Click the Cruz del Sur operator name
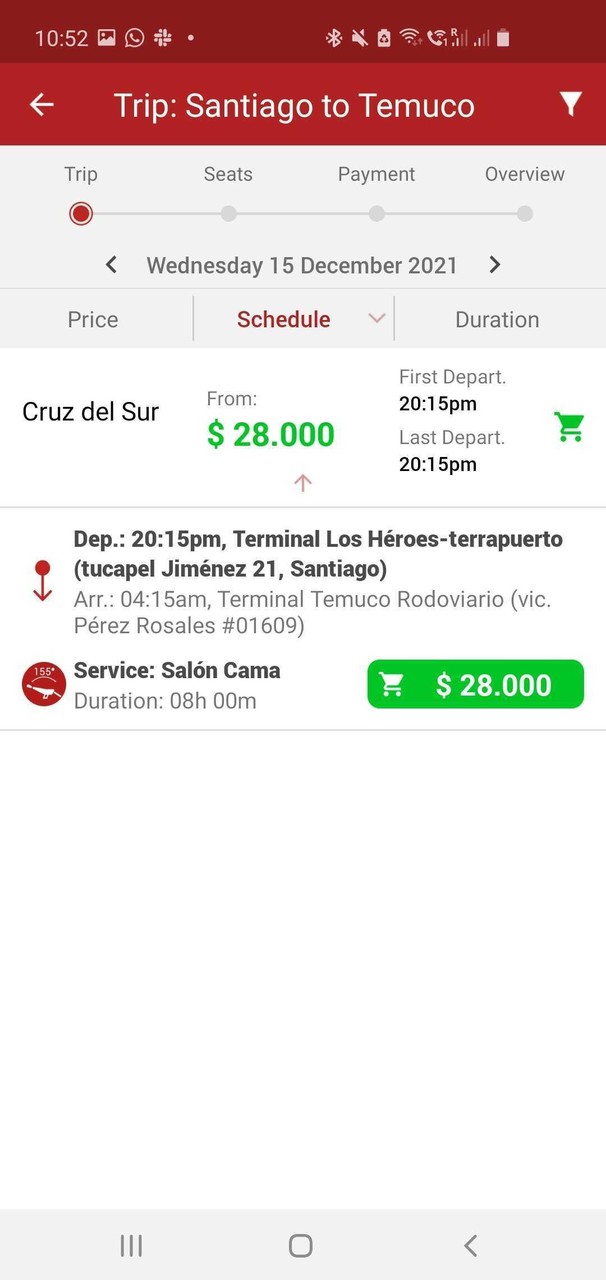This screenshot has width=606, height=1280. 90,411
